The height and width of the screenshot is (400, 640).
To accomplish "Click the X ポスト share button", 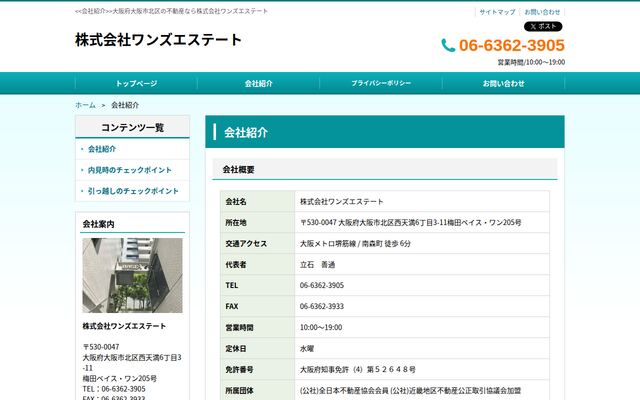I will pyautogui.click(x=543, y=27).
